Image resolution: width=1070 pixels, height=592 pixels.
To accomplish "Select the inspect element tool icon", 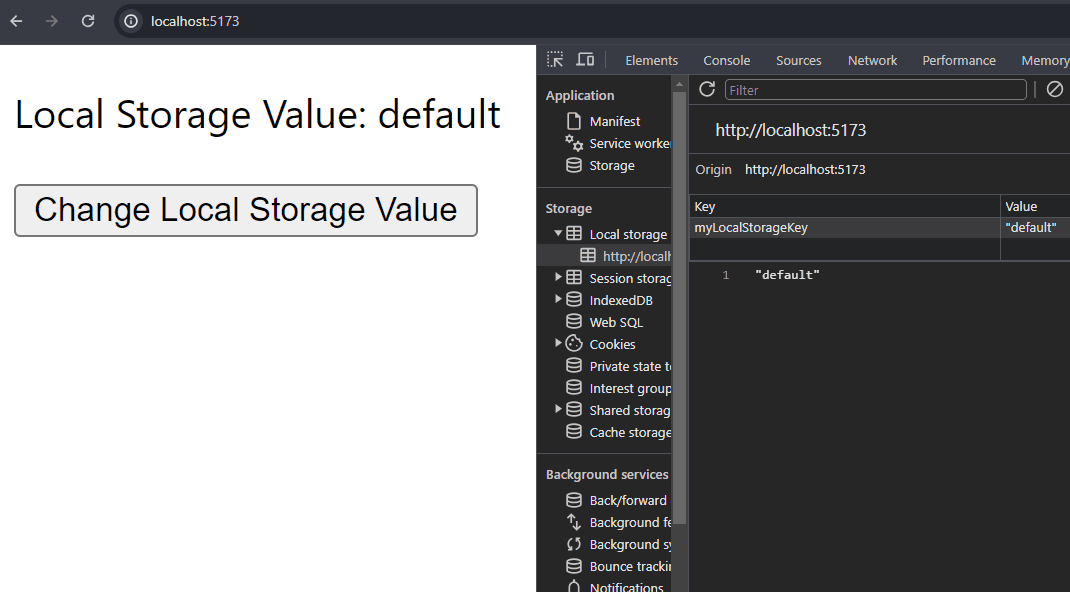I will pyautogui.click(x=555, y=59).
